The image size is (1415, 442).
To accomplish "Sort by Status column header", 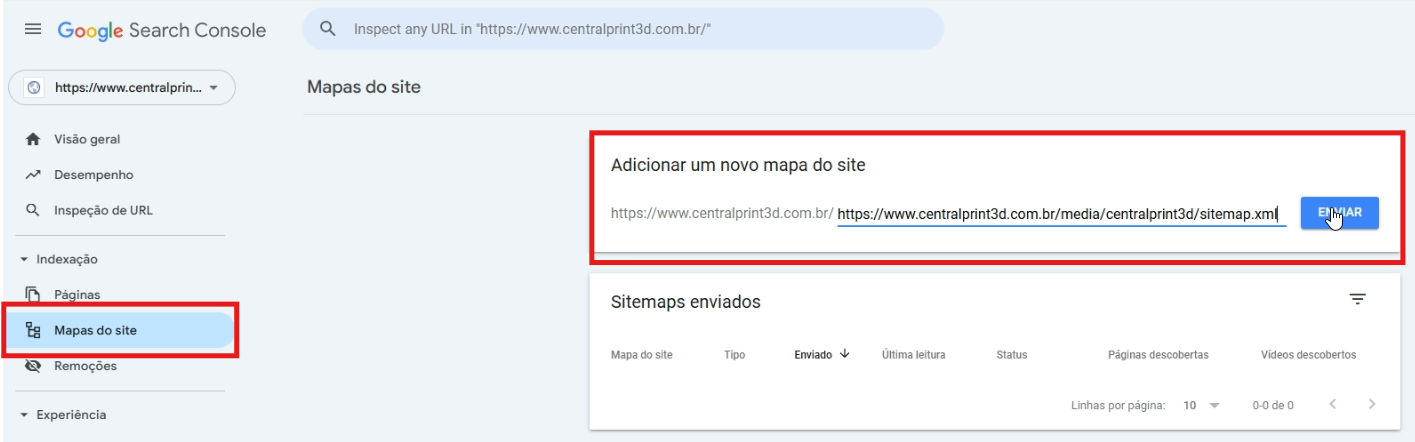I will point(1011,355).
